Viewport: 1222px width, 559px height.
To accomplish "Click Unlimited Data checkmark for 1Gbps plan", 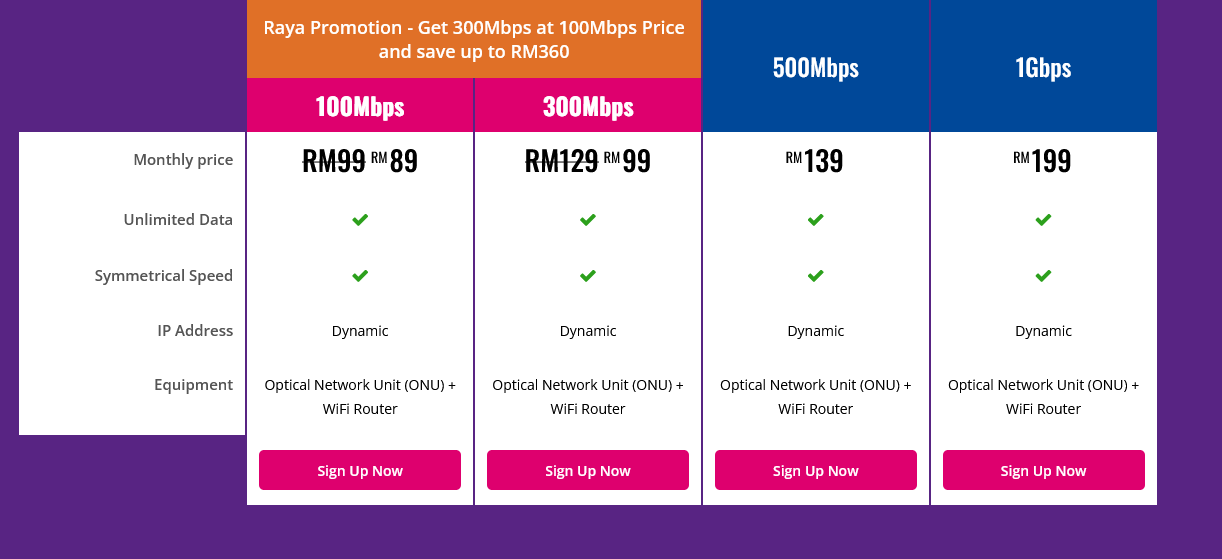I will pyautogui.click(x=1043, y=220).
